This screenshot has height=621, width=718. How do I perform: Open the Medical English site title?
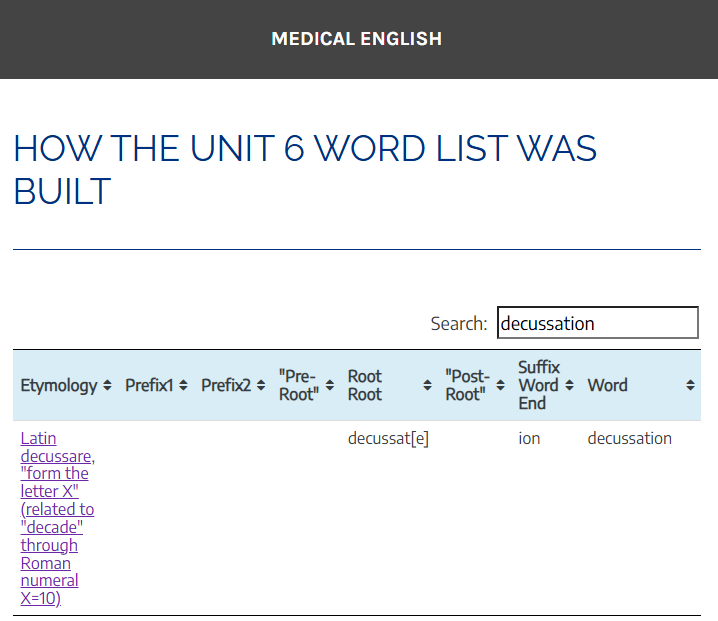pyautogui.click(x=357, y=39)
